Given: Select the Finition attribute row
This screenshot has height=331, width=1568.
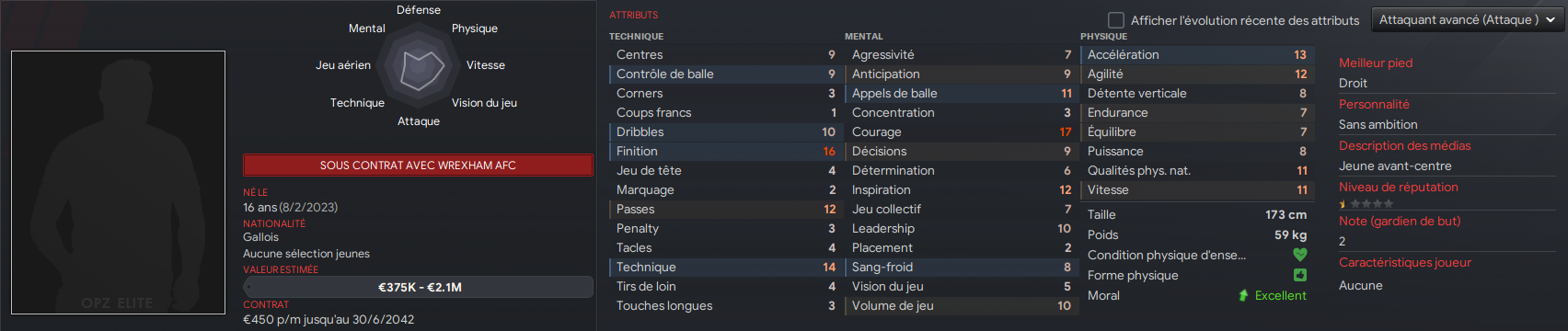Looking at the screenshot, I should (x=725, y=151).
